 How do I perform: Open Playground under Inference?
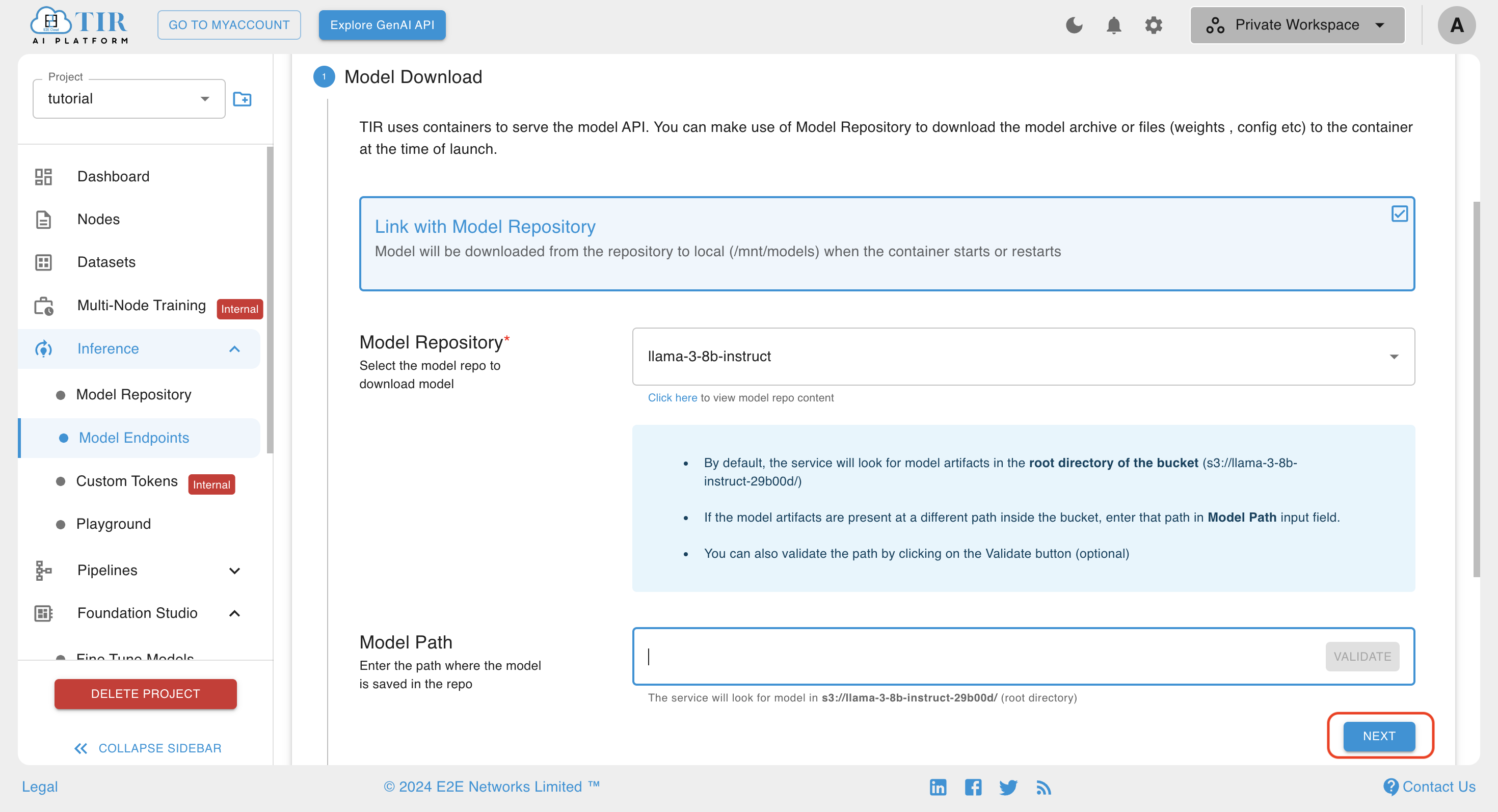tap(114, 524)
